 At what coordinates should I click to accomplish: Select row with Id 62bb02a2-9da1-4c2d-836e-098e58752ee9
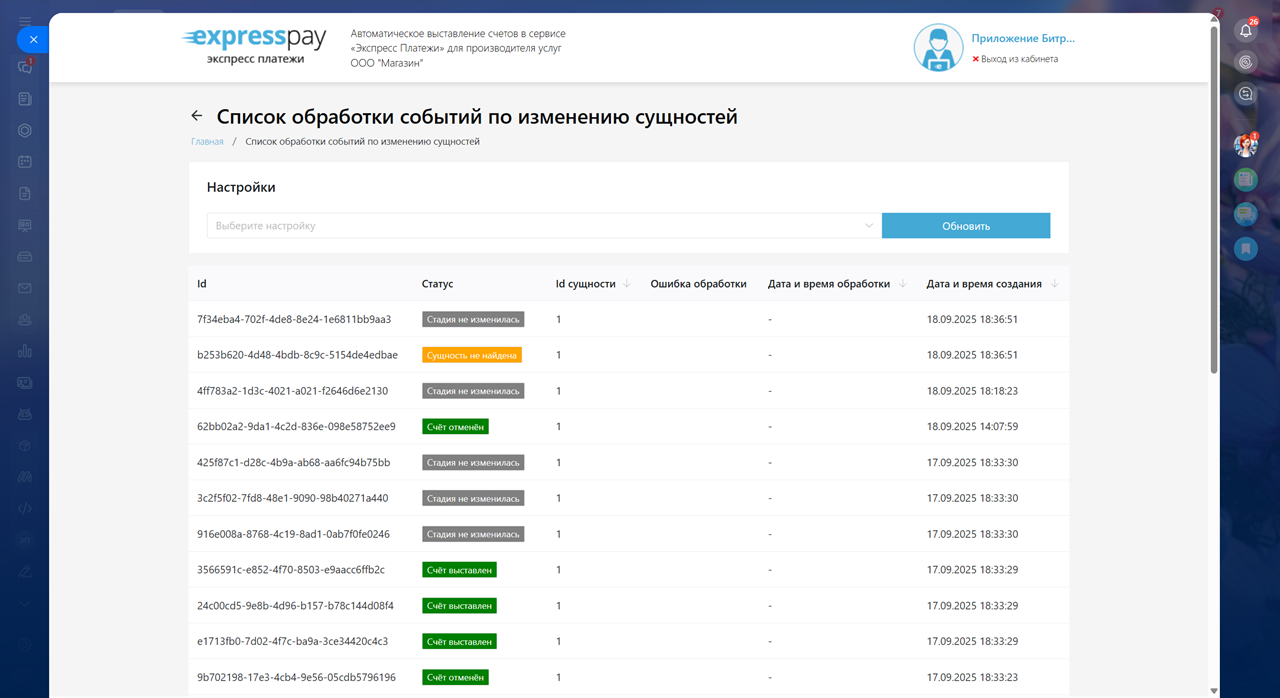296,427
